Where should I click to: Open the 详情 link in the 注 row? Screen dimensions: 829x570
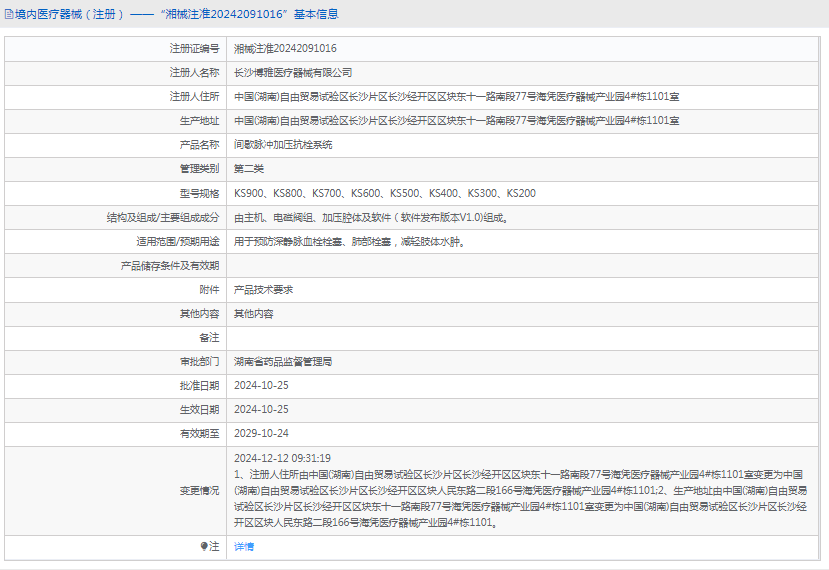244,547
